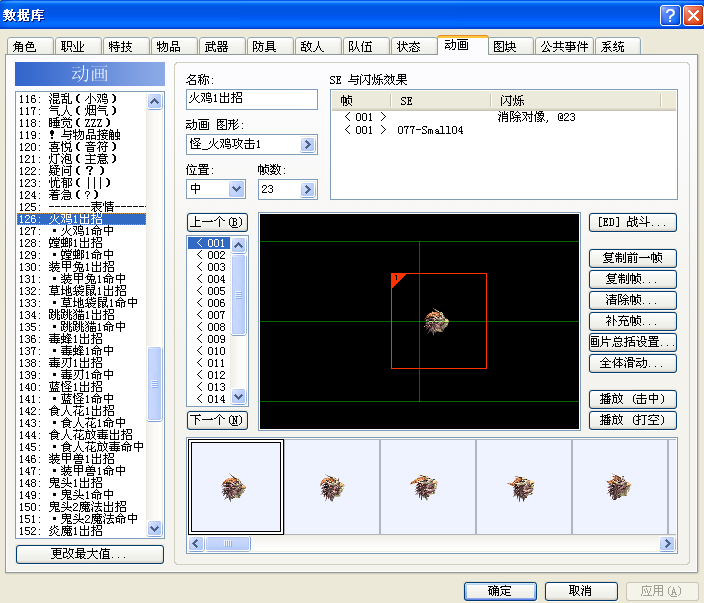The image size is (704, 603).
Task: Click cell 1 sprite in the preview canvas
Action: [x=439, y=321]
